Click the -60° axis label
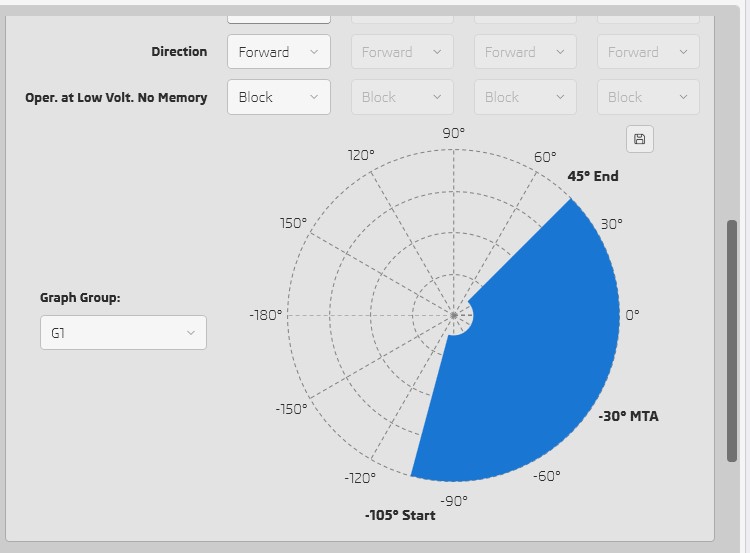Screen dimensions: 750x553 [x=546, y=476]
